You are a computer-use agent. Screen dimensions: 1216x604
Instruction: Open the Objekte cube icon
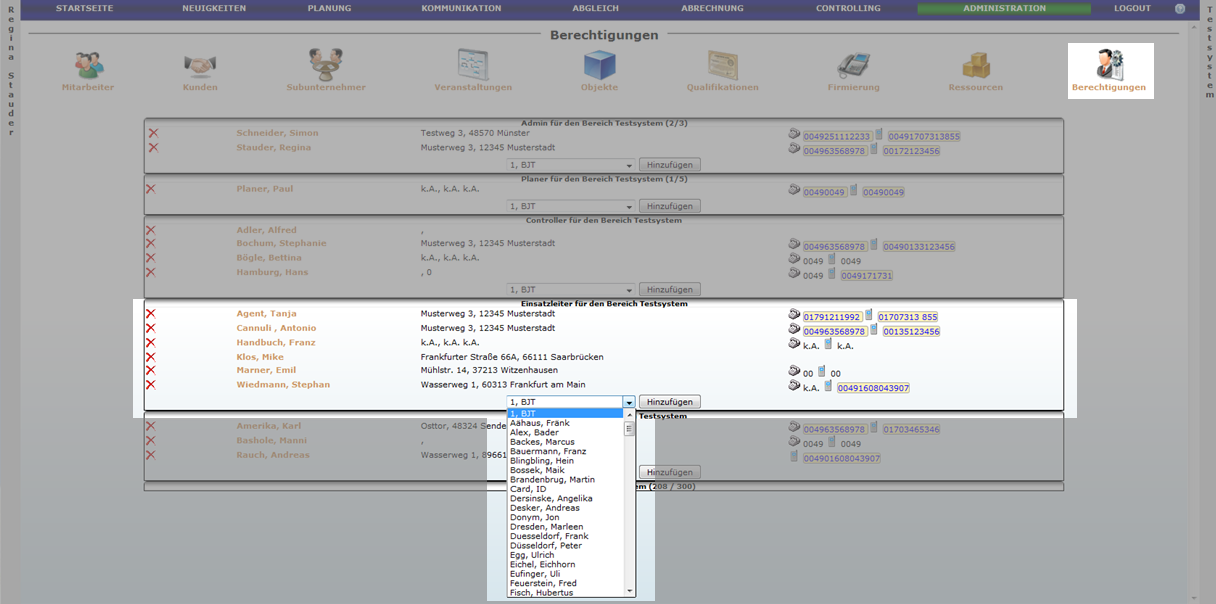599,65
